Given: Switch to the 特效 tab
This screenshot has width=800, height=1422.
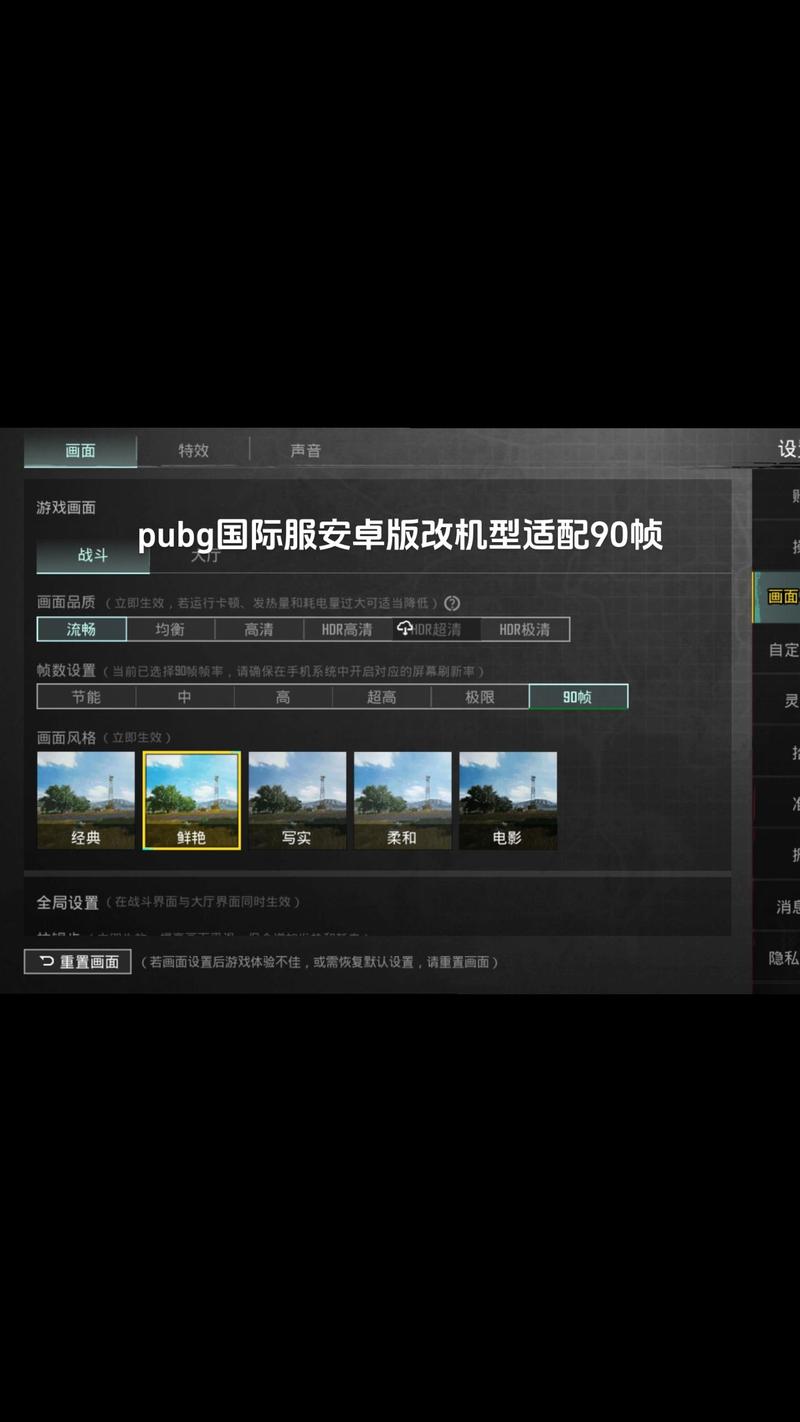Looking at the screenshot, I should pos(194,451).
